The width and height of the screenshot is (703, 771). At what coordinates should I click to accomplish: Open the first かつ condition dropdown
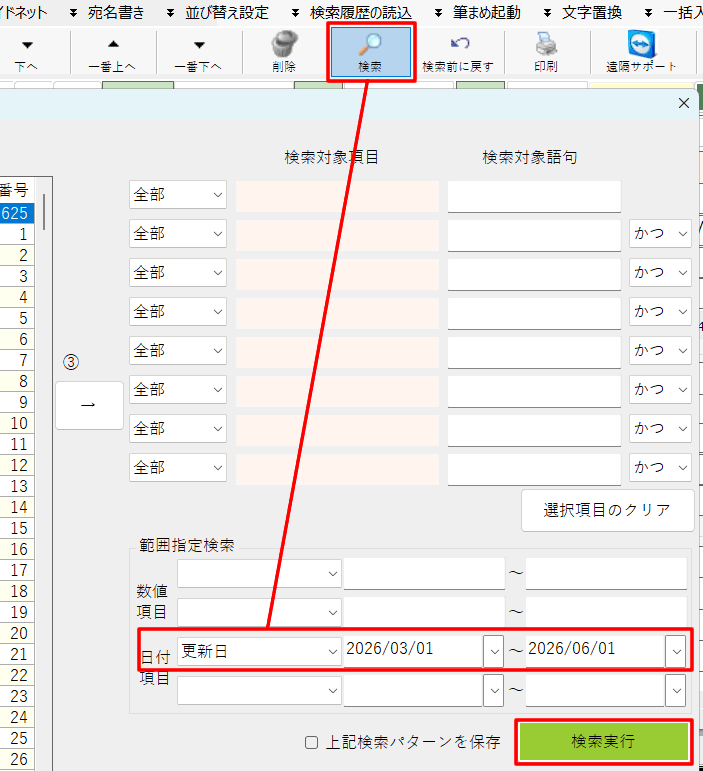click(660, 234)
